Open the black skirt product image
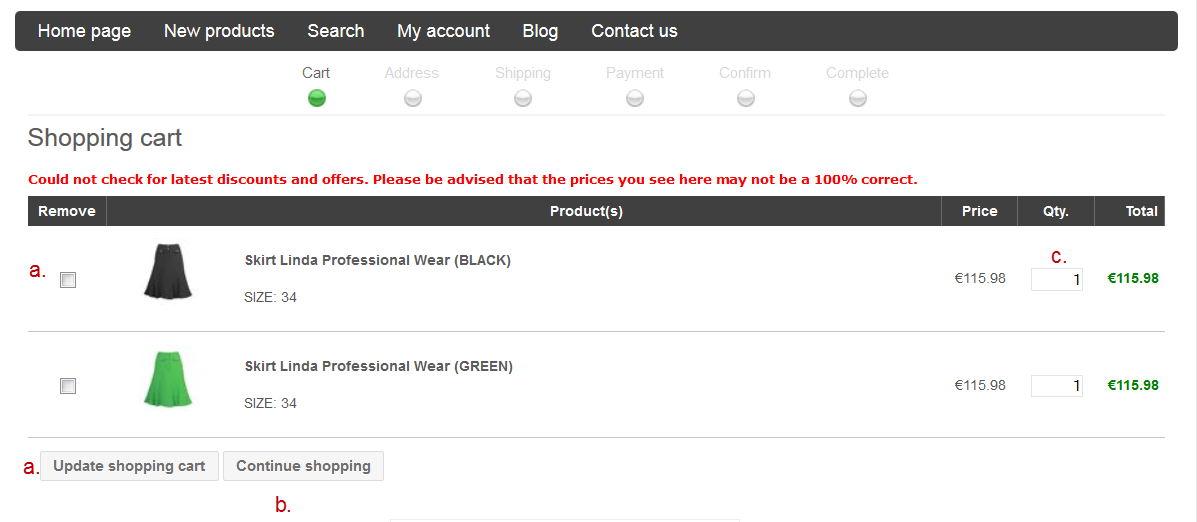This screenshot has width=1197, height=522. (x=168, y=271)
